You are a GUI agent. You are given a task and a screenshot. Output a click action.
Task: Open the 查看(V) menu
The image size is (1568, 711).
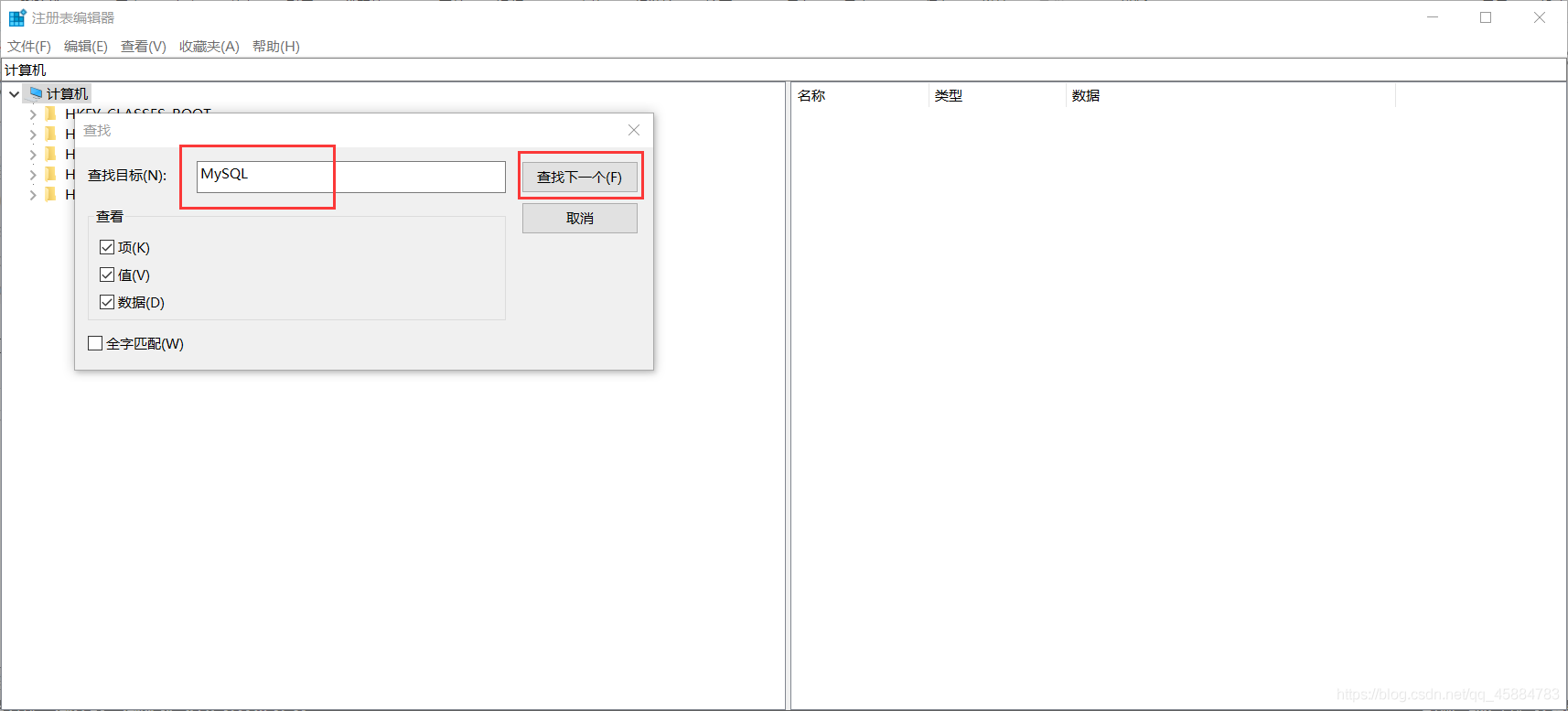(x=144, y=46)
